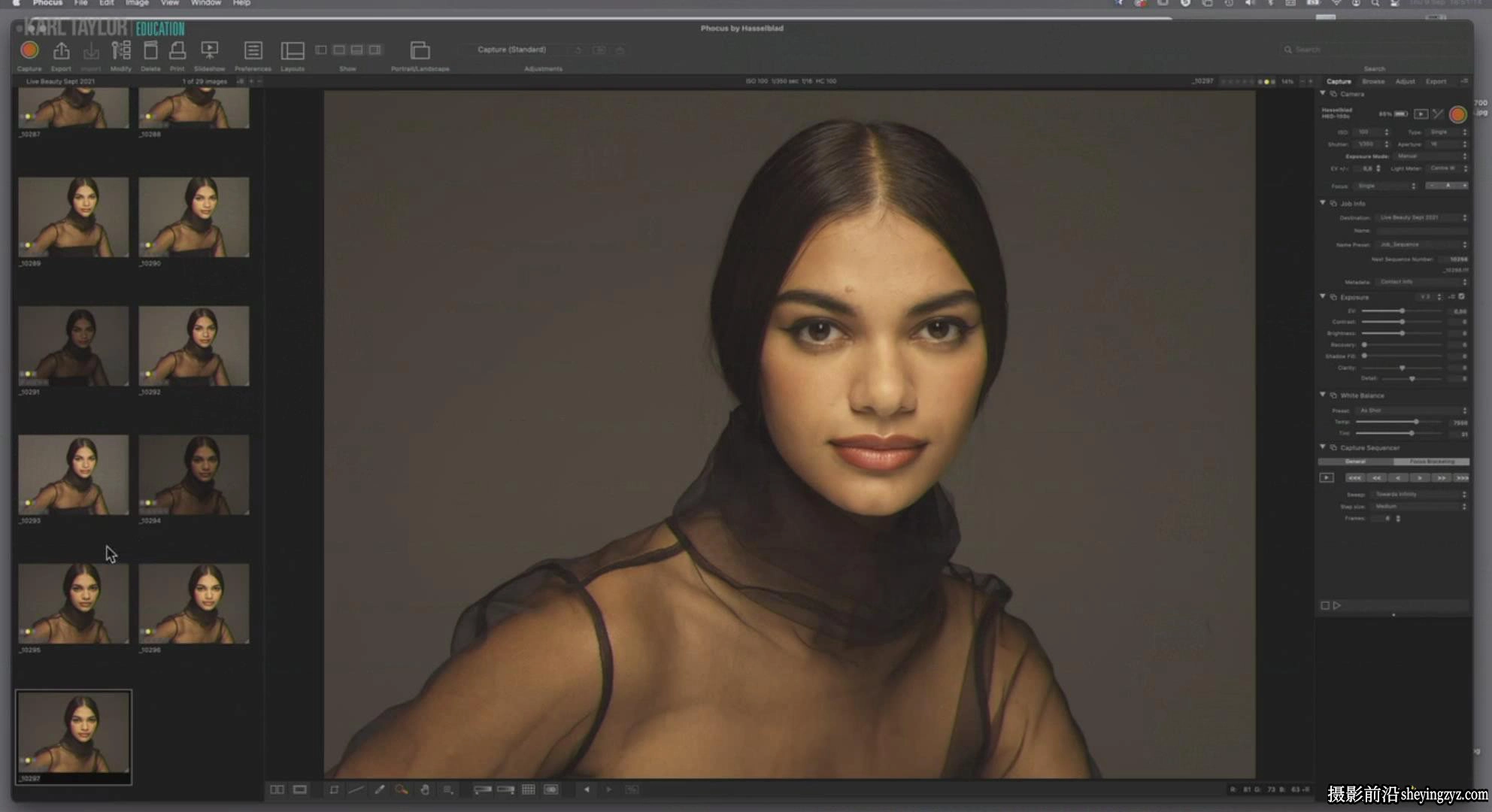The image size is (1492, 812).
Task: Open the Light Meter dropdown
Action: point(1448,168)
